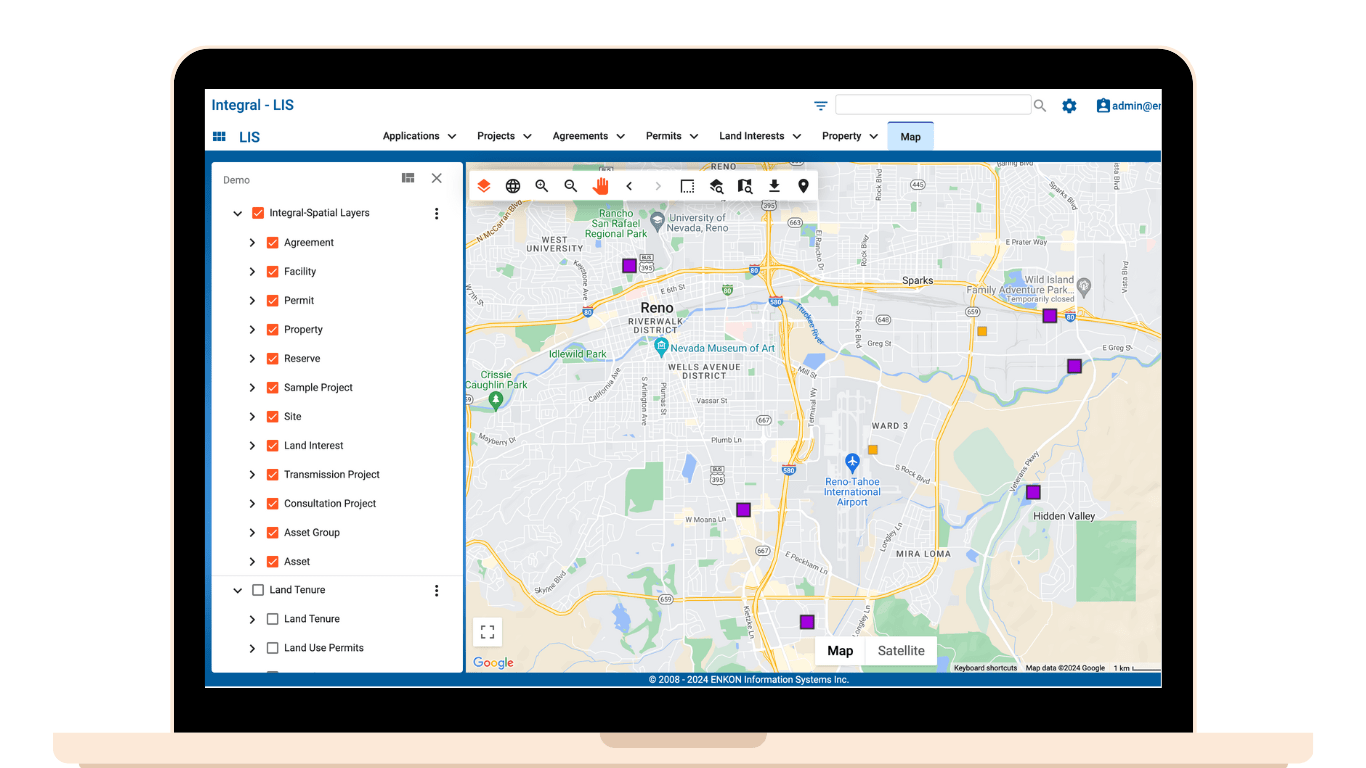This screenshot has width=1366, height=768.
Task: Enable the Land Tenure group checkbox
Action: [258, 591]
